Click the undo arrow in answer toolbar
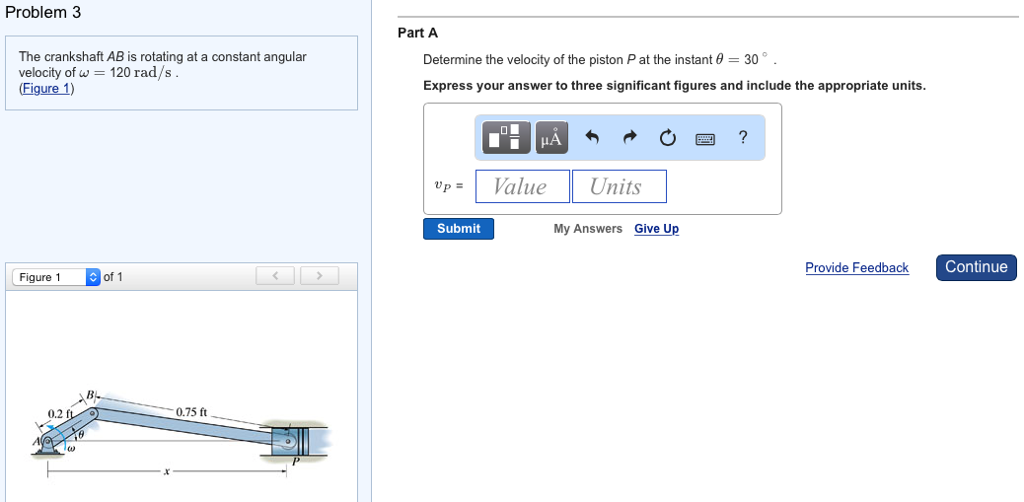Screen dimensions: 1024x502 click(592, 138)
